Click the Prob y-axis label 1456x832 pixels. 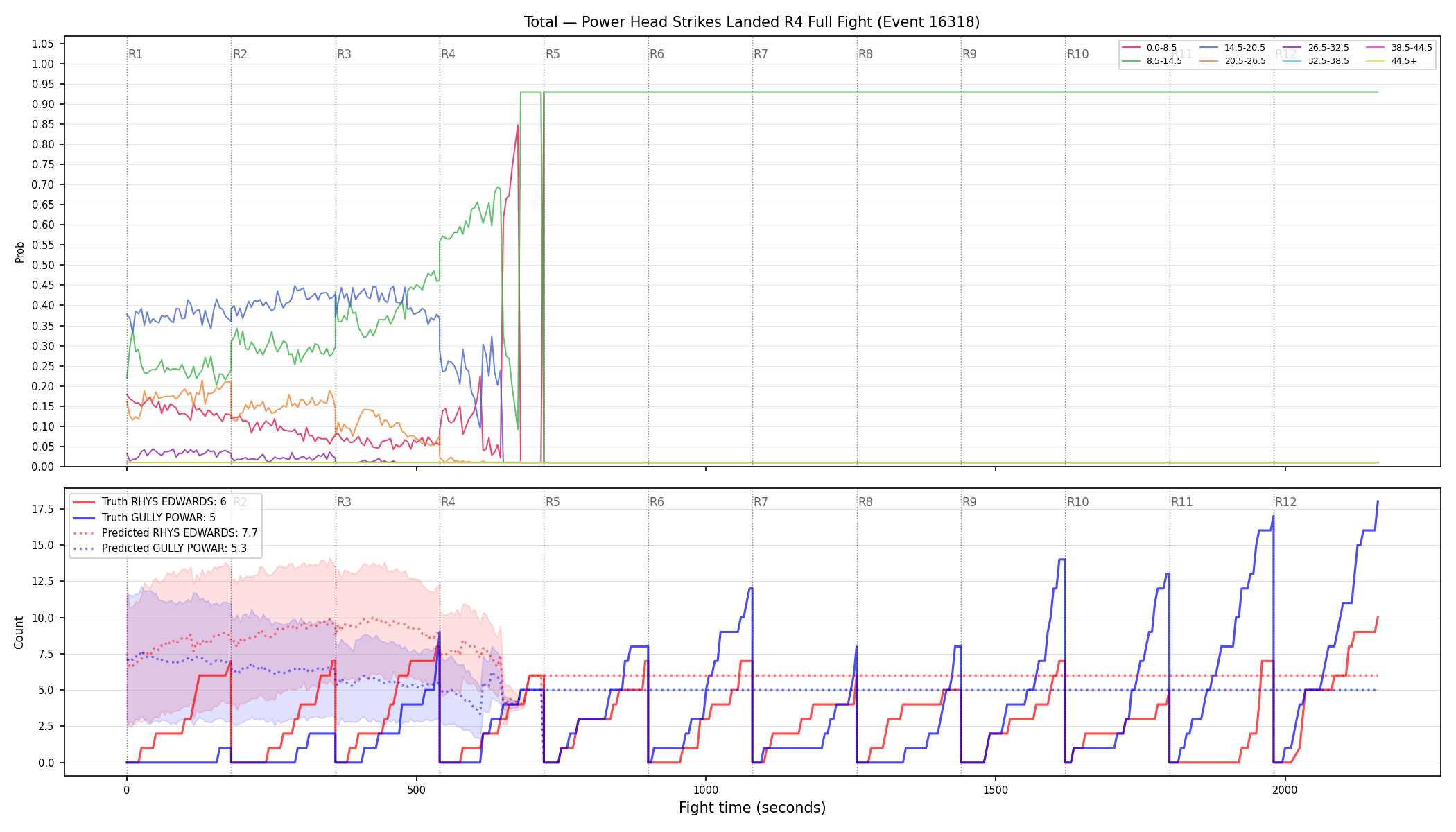pos(19,252)
